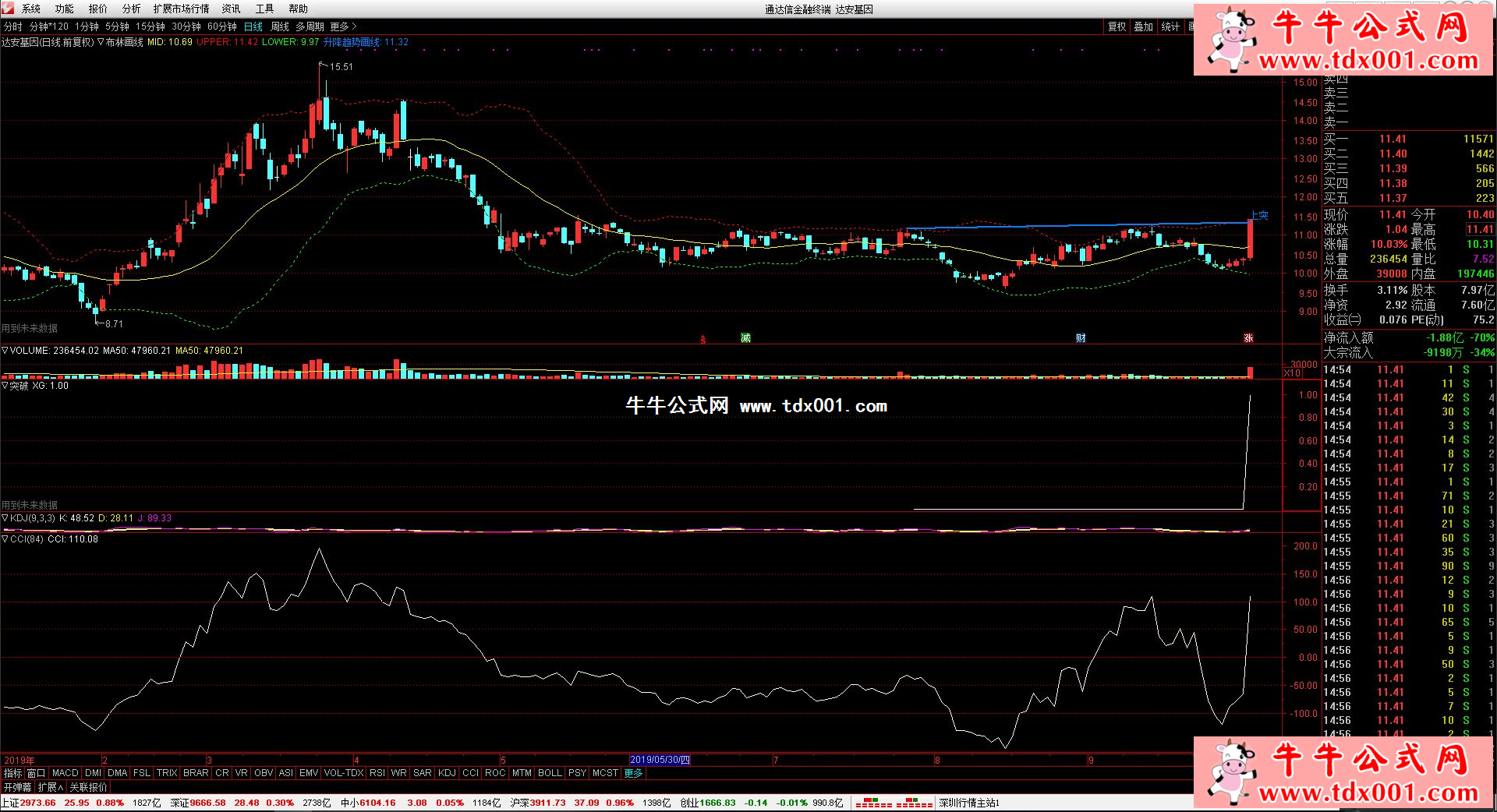This screenshot has width=1497, height=812.
Task: Select the MACD indicator
Action: 65,773
